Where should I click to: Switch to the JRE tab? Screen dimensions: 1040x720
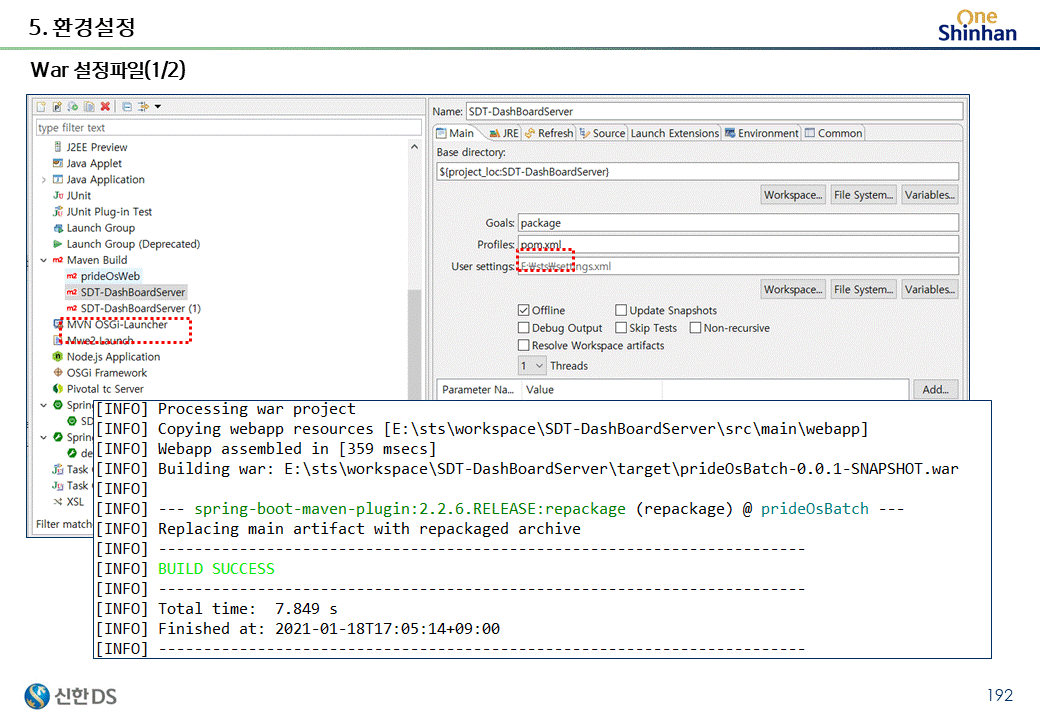pyautogui.click(x=504, y=133)
